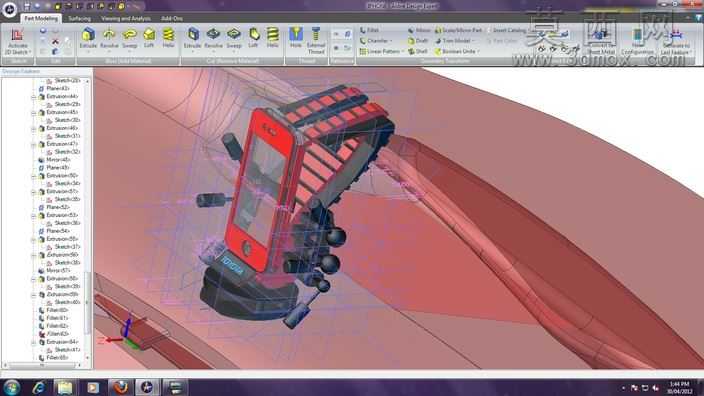Select the Cut Helix tool
The width and height of the screenshot is (704, 396).
click(x=273, y=38)
